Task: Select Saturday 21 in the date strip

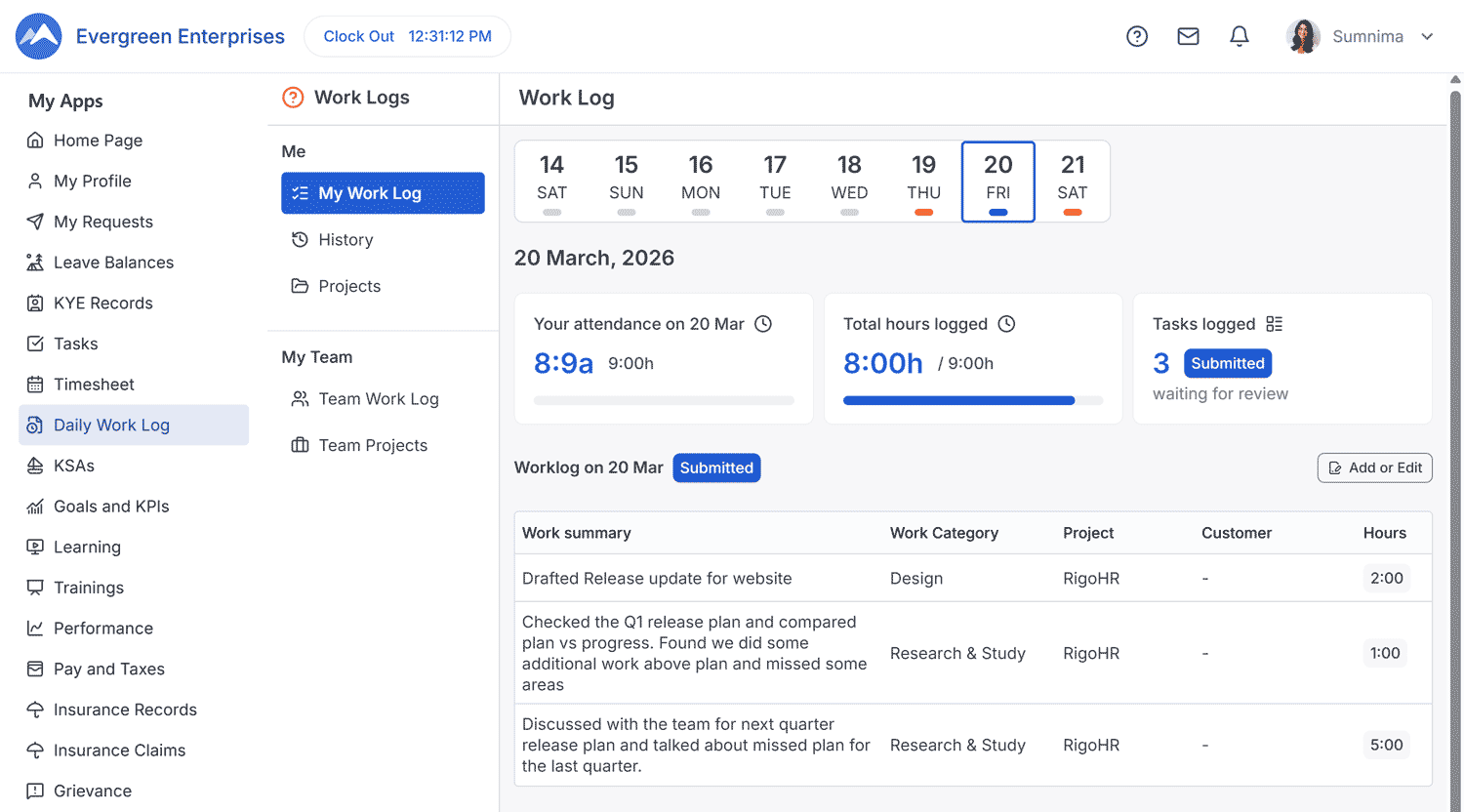Action: [x=1072, y=182]
